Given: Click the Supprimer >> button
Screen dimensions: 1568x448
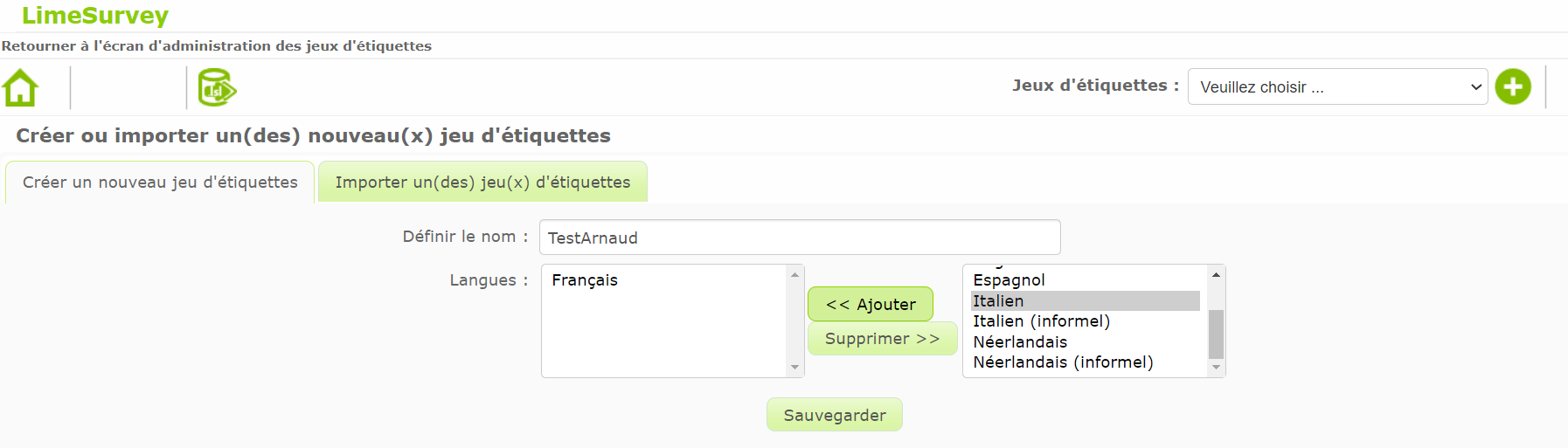Looking at the screenshot, I should [x=882, y=339].
